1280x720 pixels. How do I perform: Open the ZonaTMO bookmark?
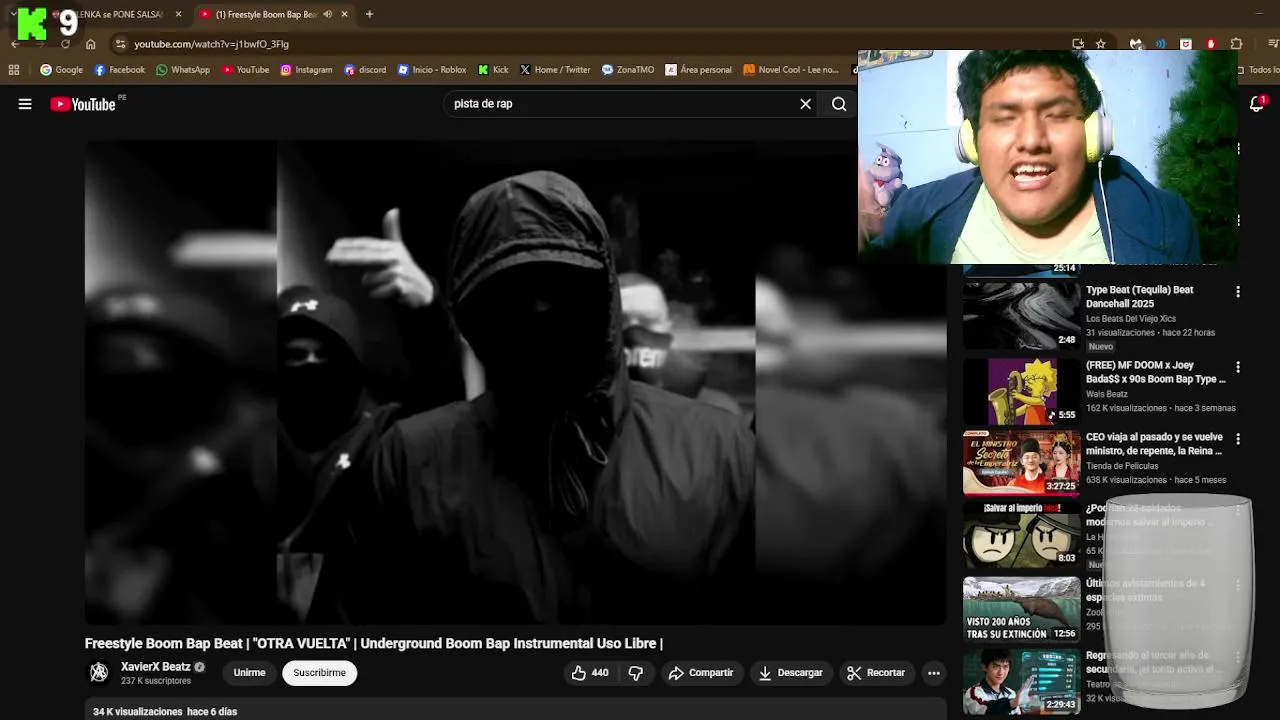pyautogui.click(x=628, y=70)
